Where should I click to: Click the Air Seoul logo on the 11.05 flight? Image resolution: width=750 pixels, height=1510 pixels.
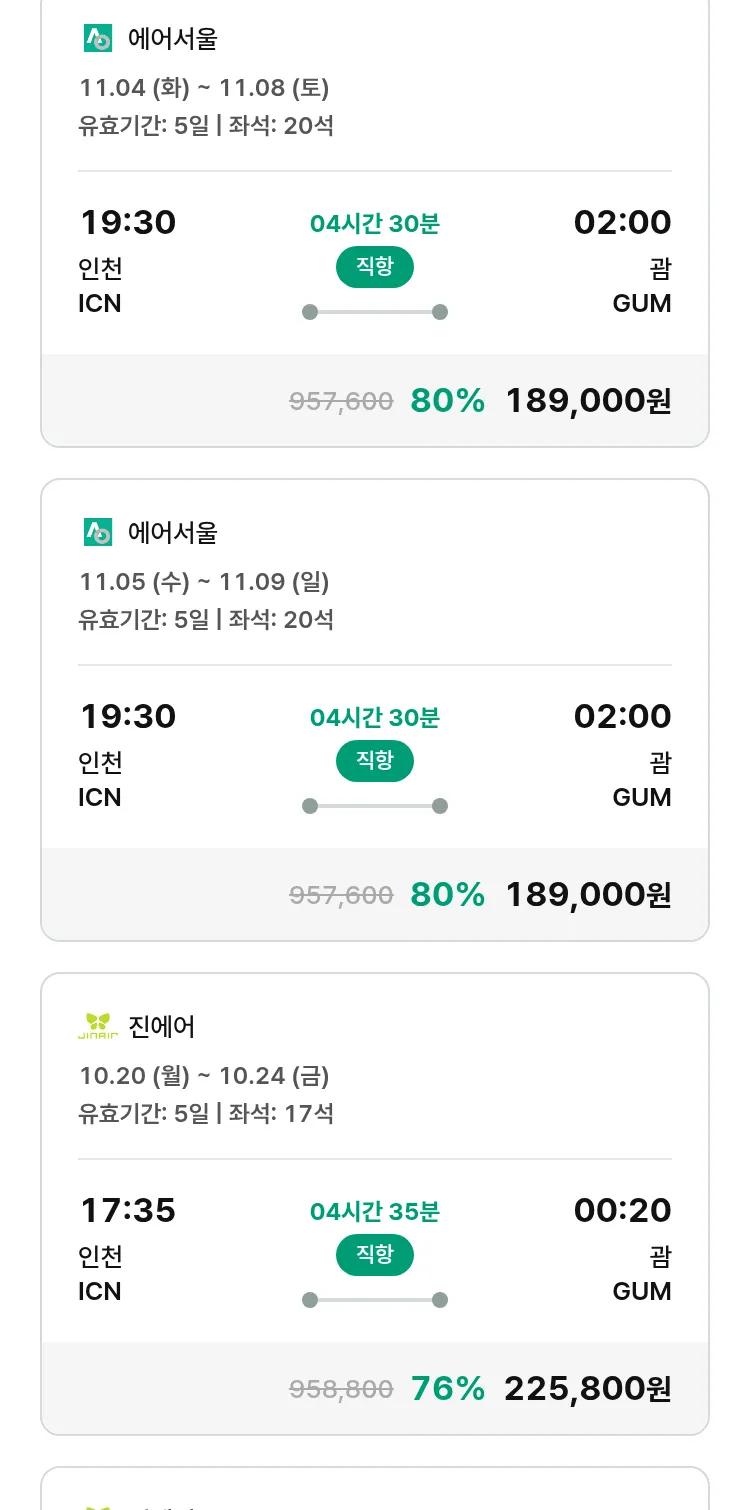pyautogui.click(x=98, y=533)
